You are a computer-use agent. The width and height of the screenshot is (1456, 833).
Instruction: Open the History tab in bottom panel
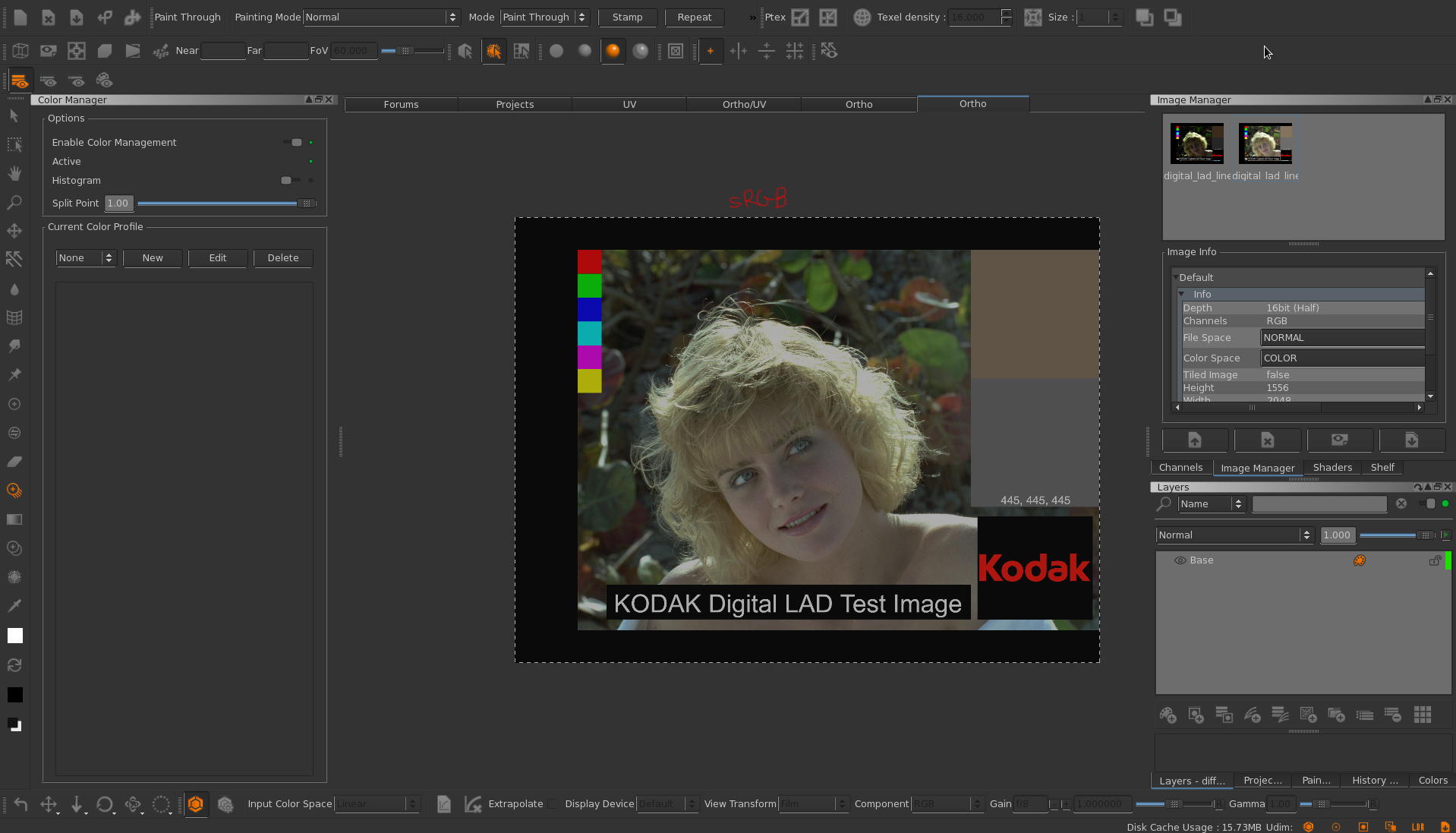pyautogui.click(x=1375, y=781)
